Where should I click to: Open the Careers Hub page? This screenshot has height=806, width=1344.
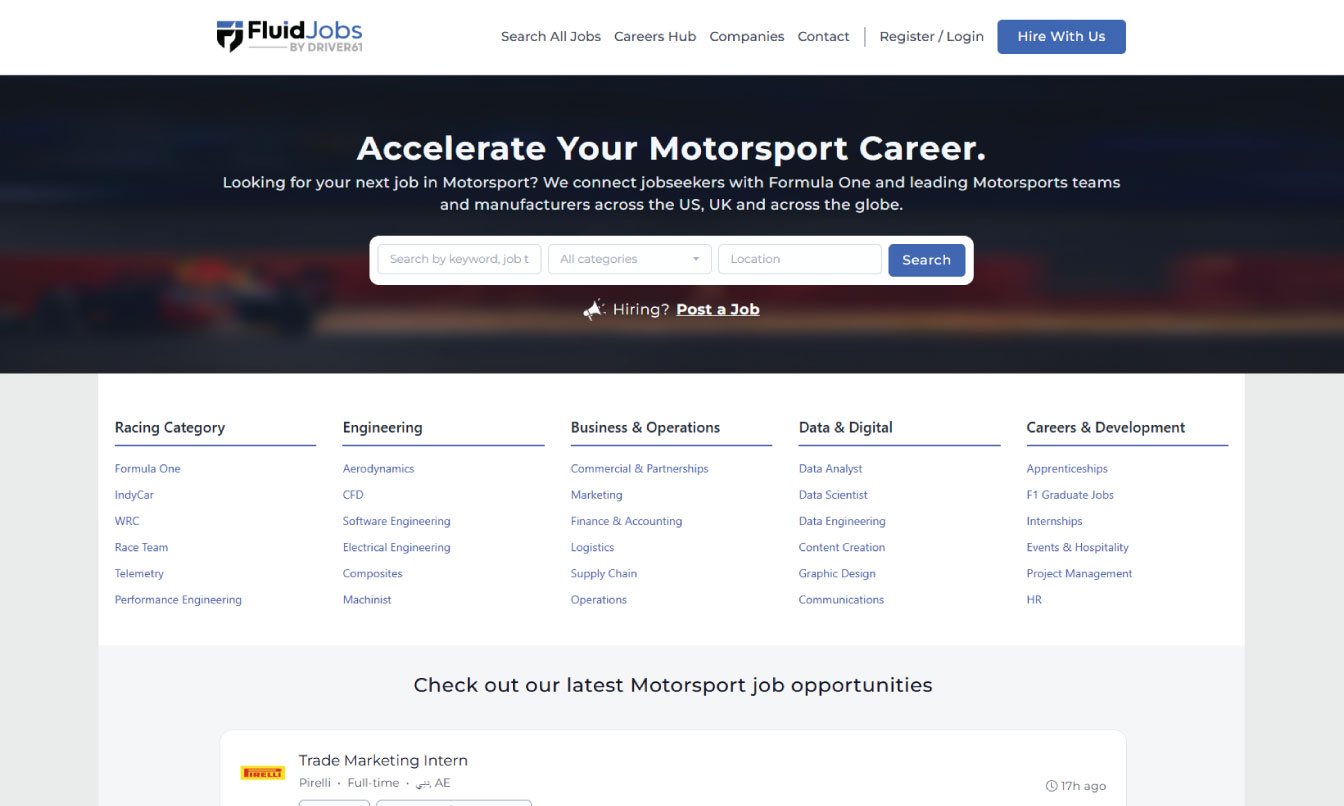pos(655,36)
